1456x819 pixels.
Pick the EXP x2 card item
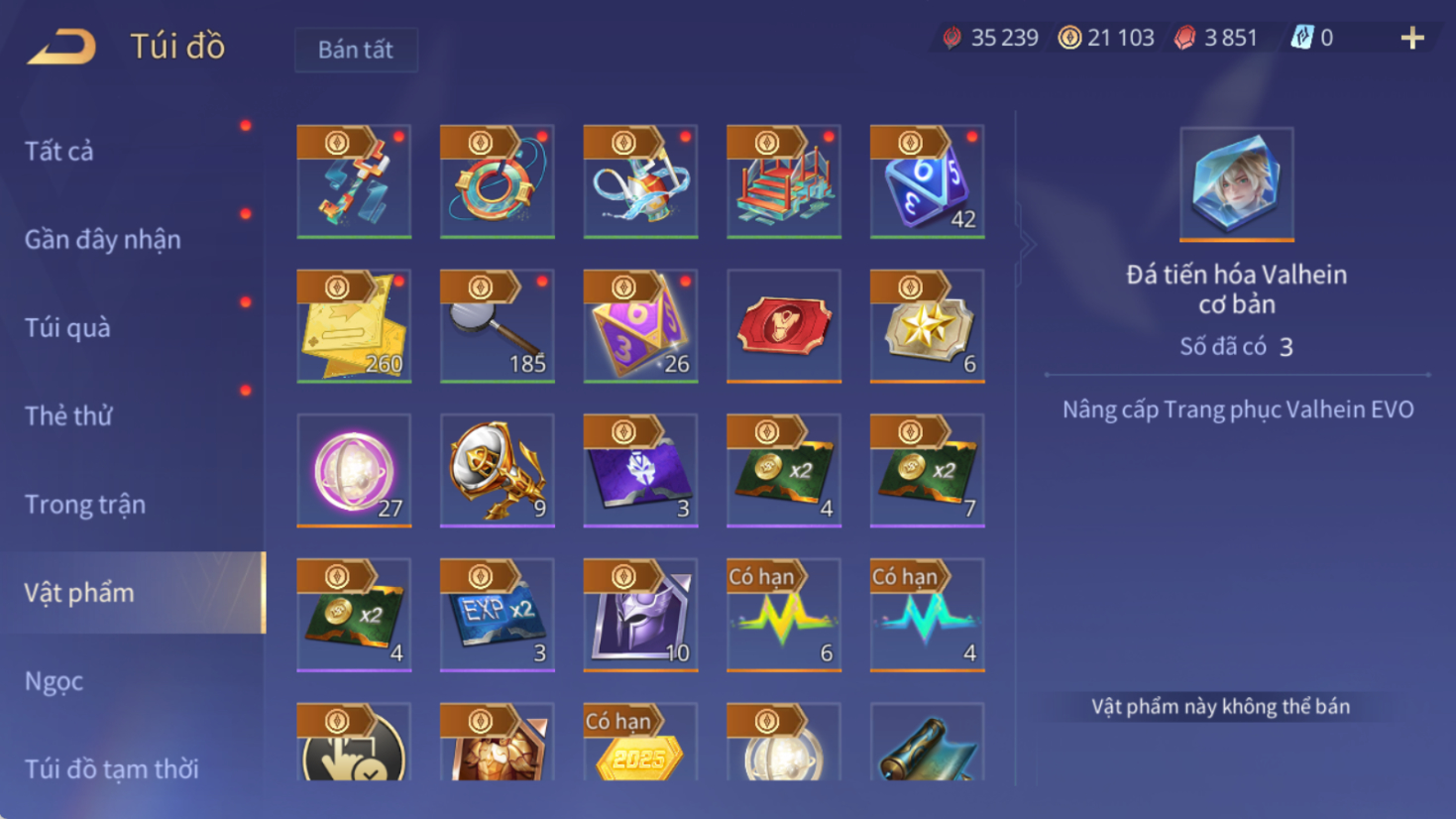coord(498,615)
